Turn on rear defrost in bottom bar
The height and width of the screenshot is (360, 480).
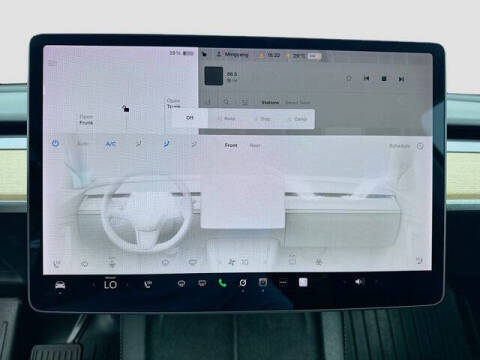[202, 283]
